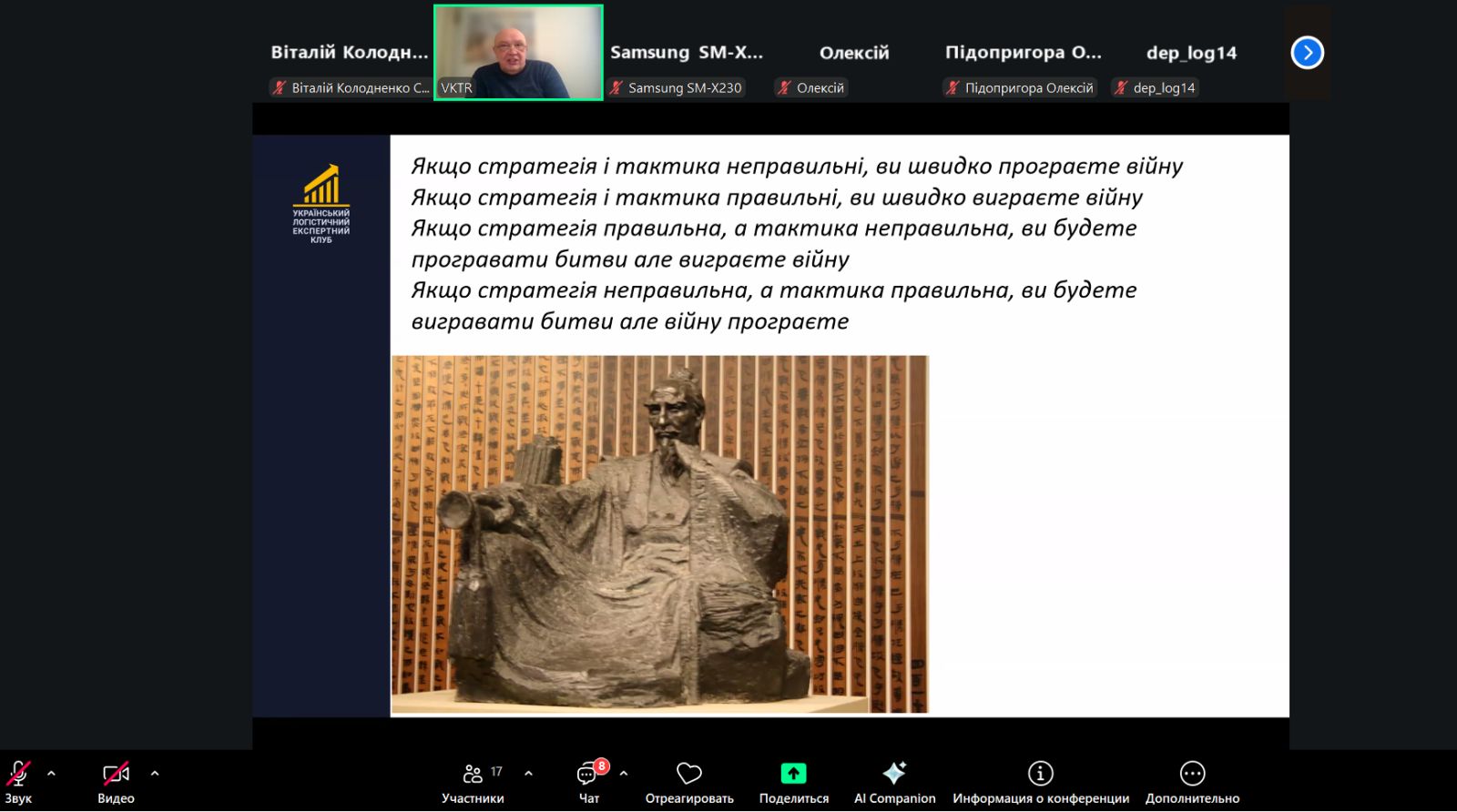This screenshot has width=1457, height=812.
Task: Expand the chat options chevron
Action: [624, 774]
